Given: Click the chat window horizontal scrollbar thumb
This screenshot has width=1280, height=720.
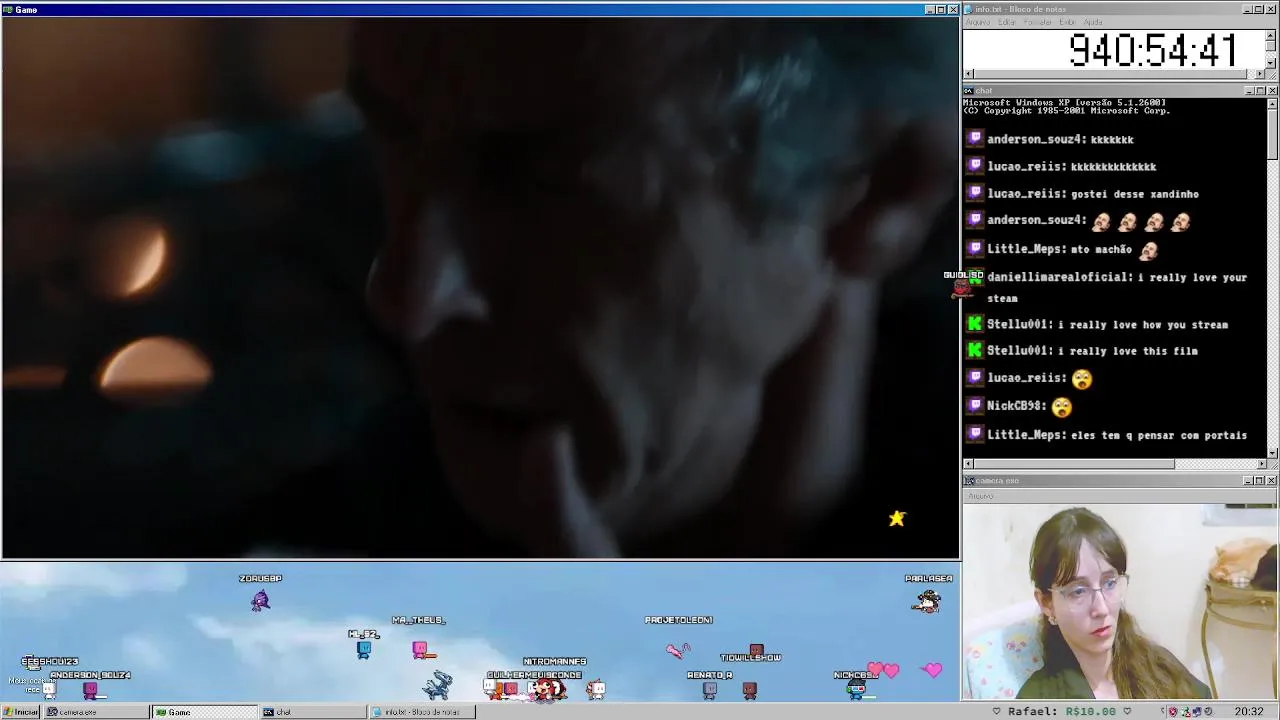Looking at the screenshot, I should (1074, 464).
